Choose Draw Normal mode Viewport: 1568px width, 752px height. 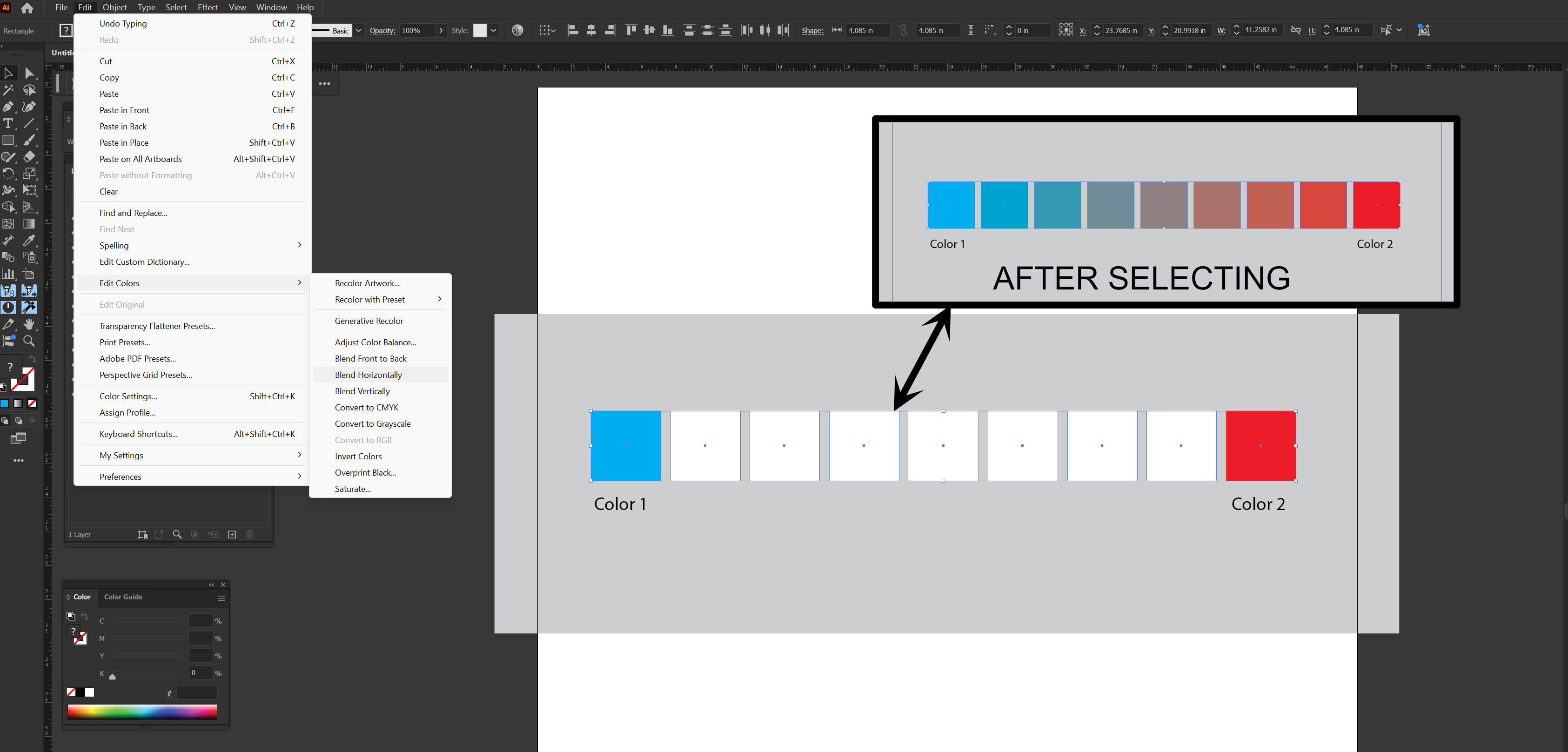(x=5, y=420)
